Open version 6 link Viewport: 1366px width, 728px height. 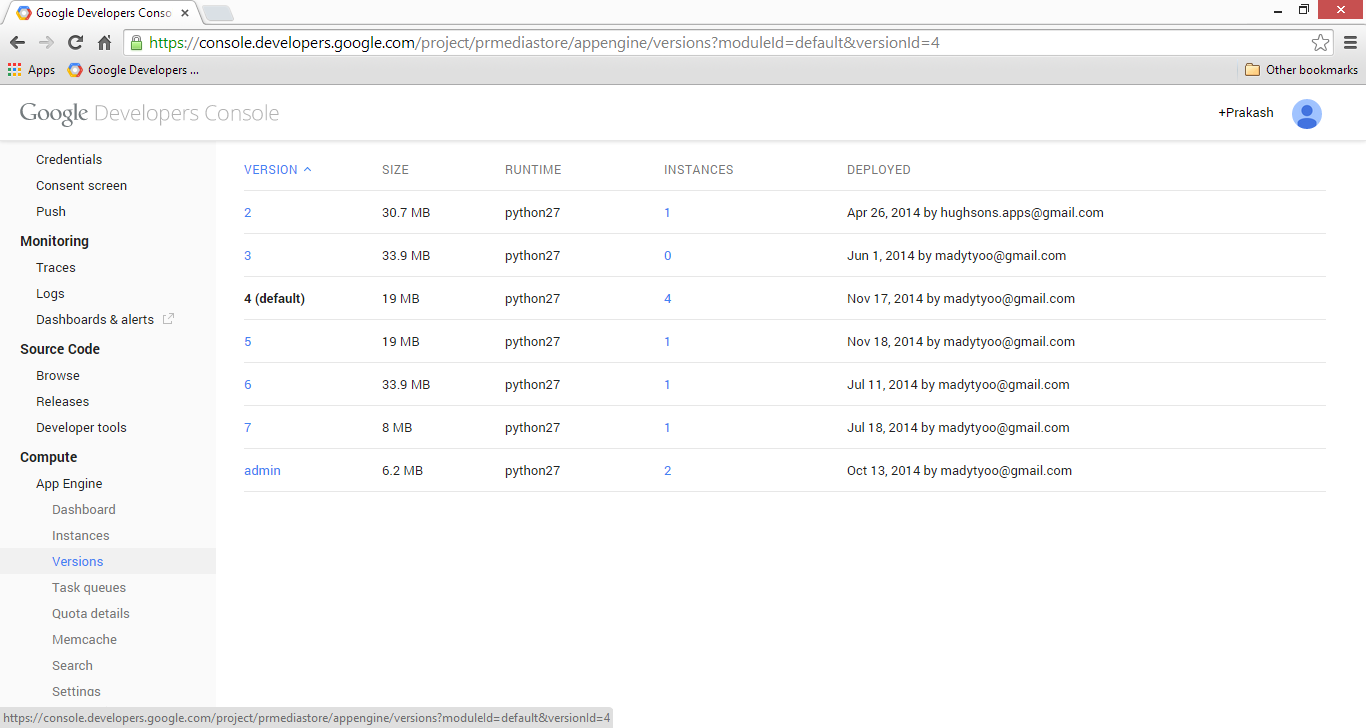pos(248,385)
